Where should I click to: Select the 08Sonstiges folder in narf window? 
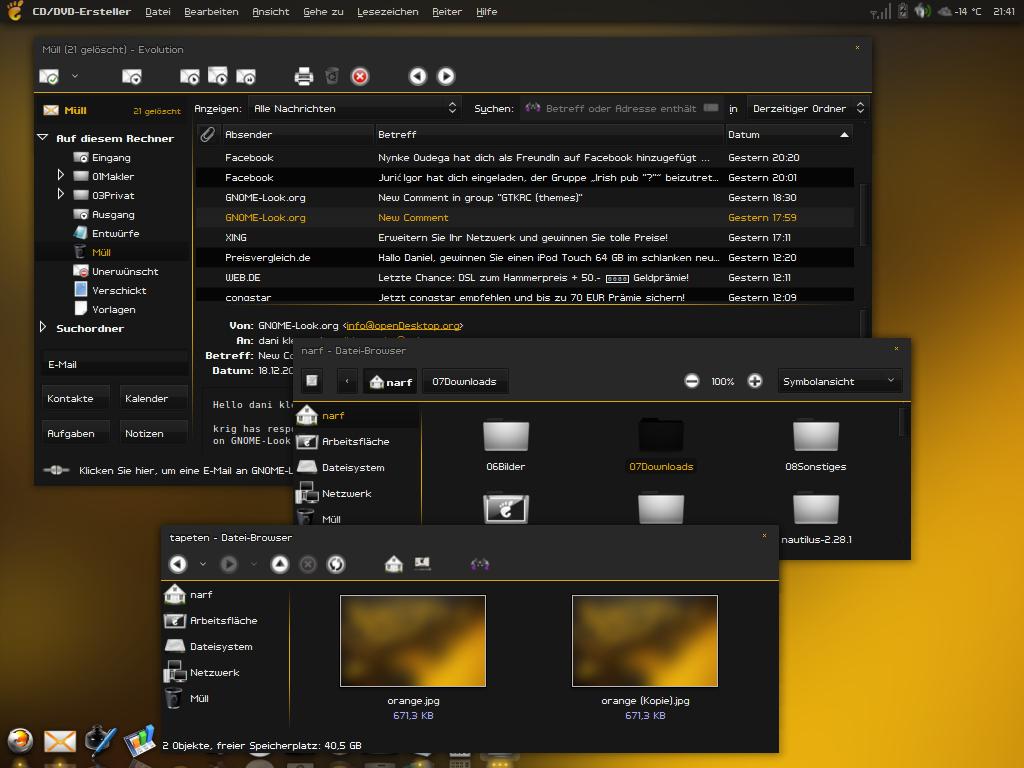click(x=816, y=444)
